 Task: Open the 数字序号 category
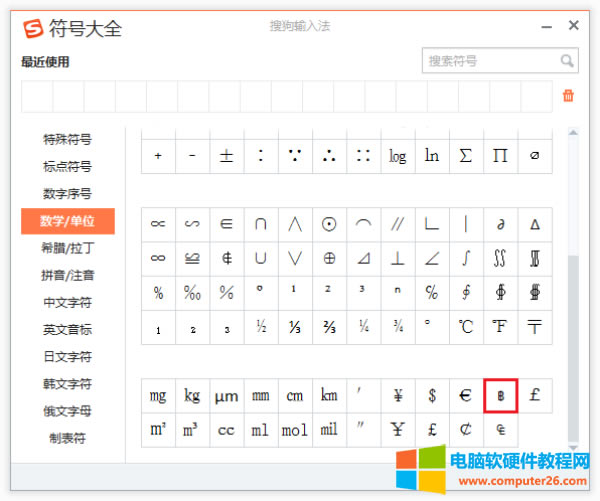[x=67, y=193]
